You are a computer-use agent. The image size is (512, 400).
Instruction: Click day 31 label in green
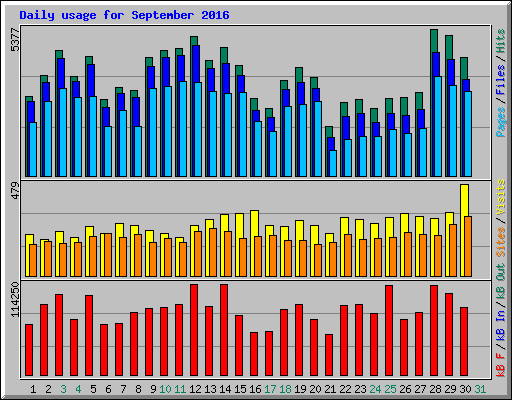click(480, 389)
